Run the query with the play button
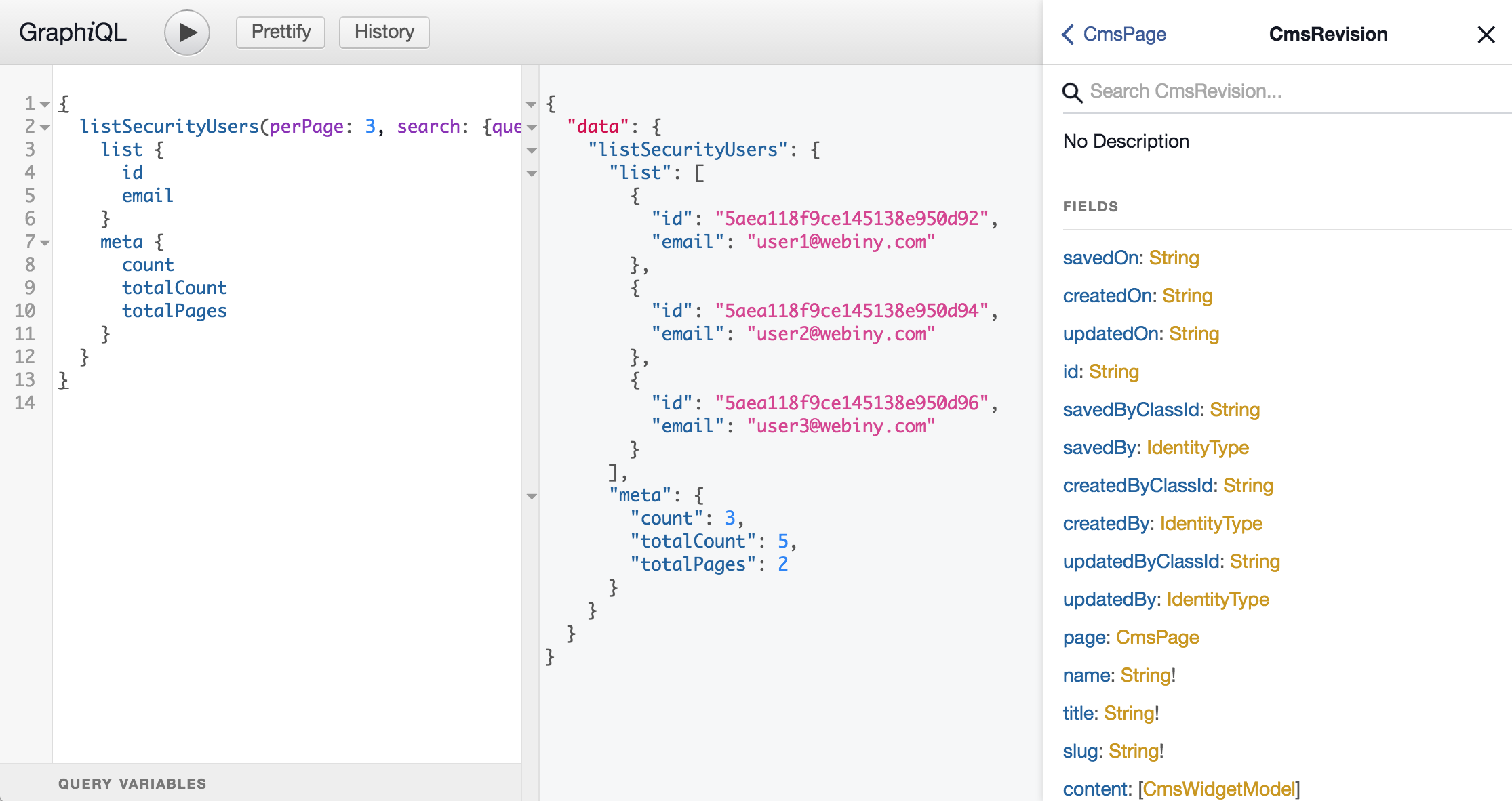This screenshot has width=1512, height=801. (x=186, y=33)
